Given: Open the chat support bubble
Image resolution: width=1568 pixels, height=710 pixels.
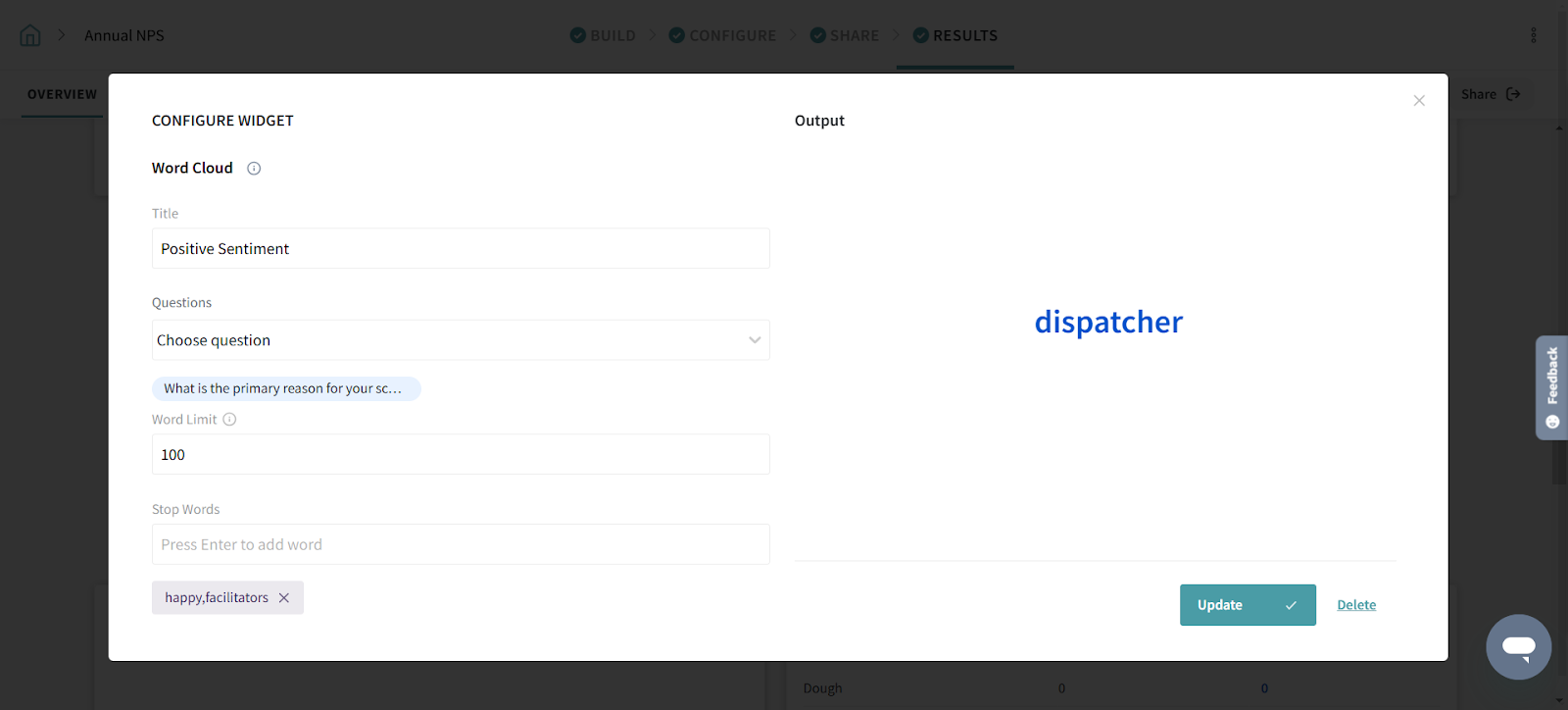Looking at the screenshot, I should click(x=1518, y=646).
